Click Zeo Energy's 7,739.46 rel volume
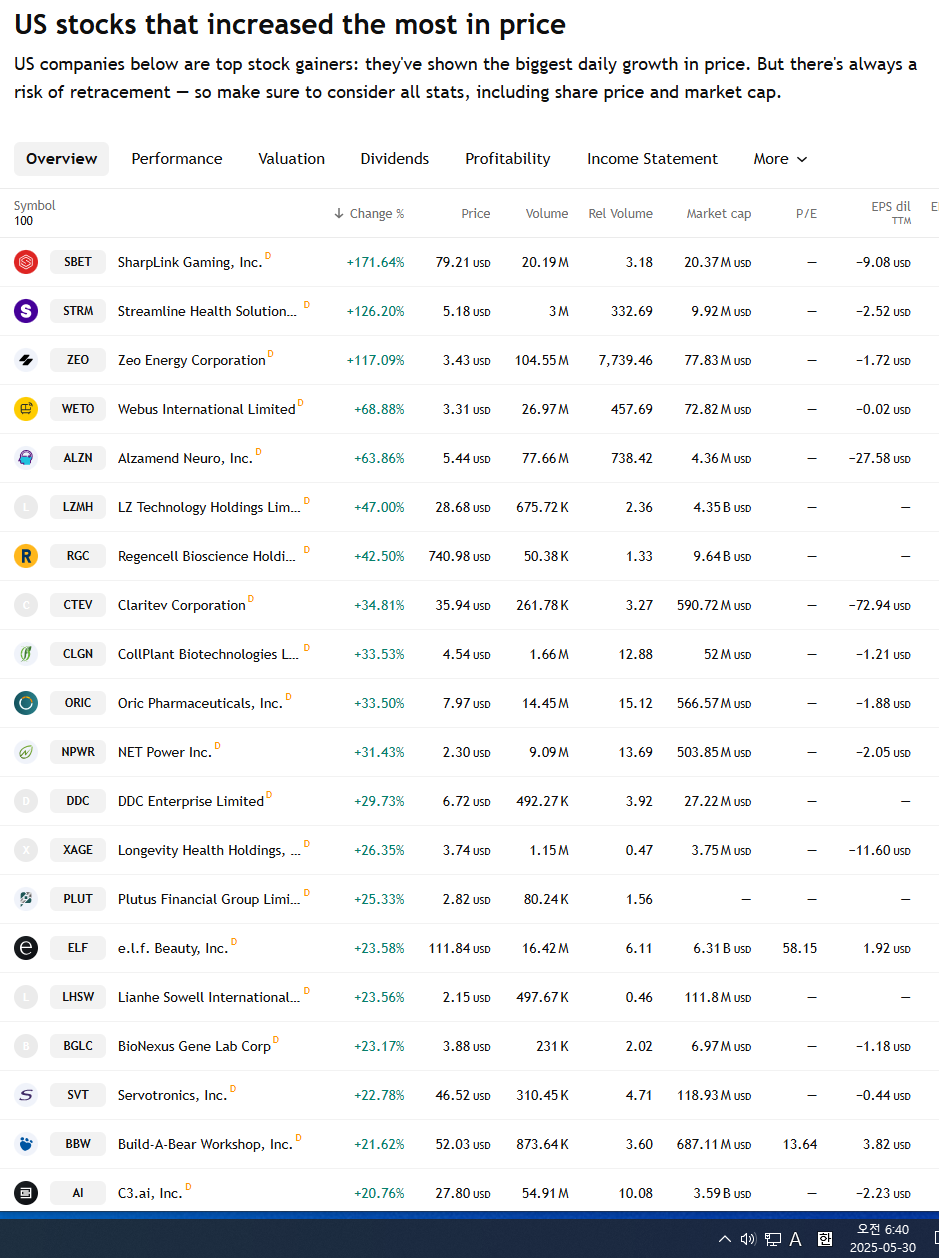The width and height of the screenshot is (939, 1258). click(625, 360)
